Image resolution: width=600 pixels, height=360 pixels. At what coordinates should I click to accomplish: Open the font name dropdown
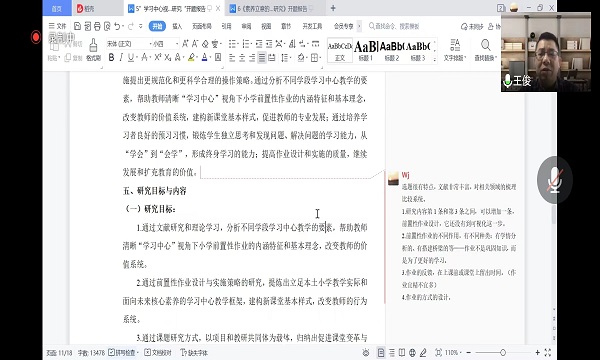coord(150,44)
